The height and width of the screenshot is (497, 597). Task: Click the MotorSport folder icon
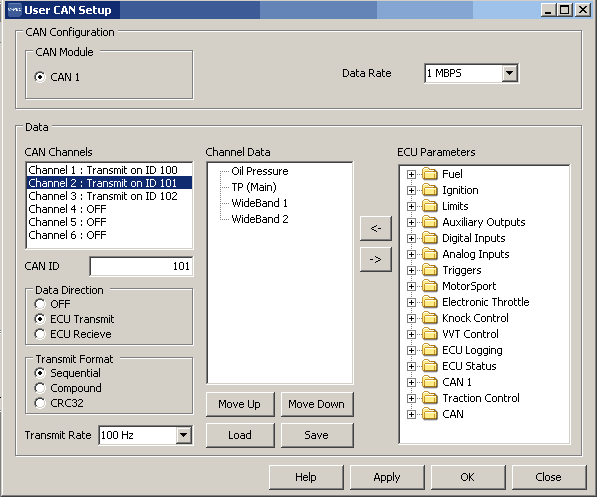pos(430,286)
